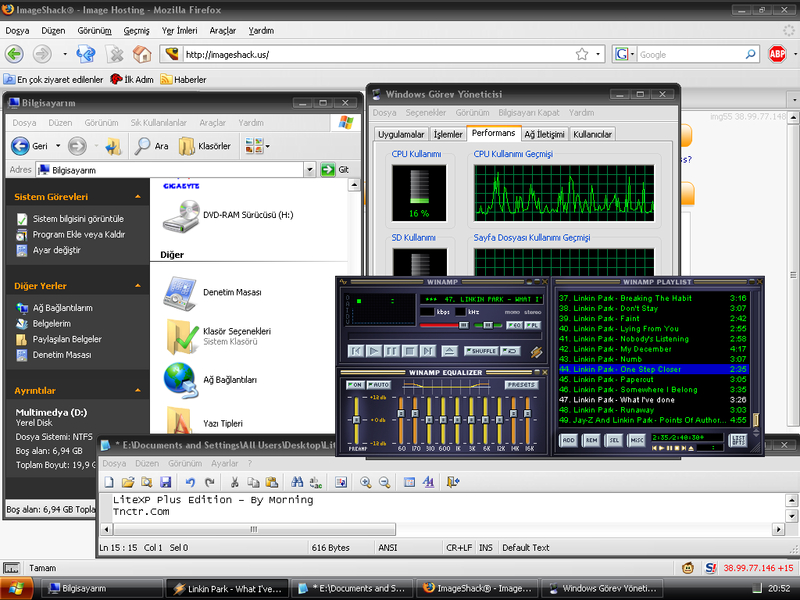Viewport: 800px width, 600px height.
Task: Toggle the equalizer AUTO button
Action: pos(378,385)
